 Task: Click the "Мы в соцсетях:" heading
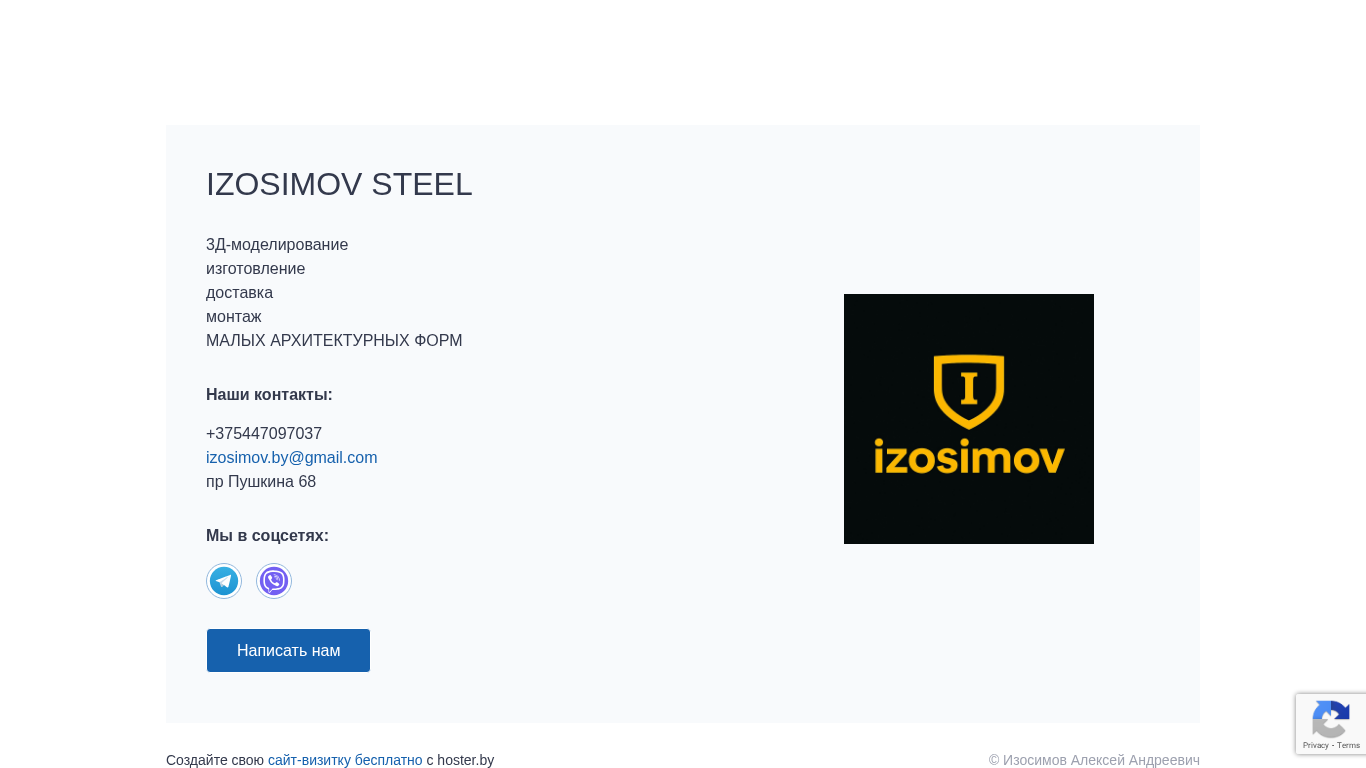click(267, 536)
